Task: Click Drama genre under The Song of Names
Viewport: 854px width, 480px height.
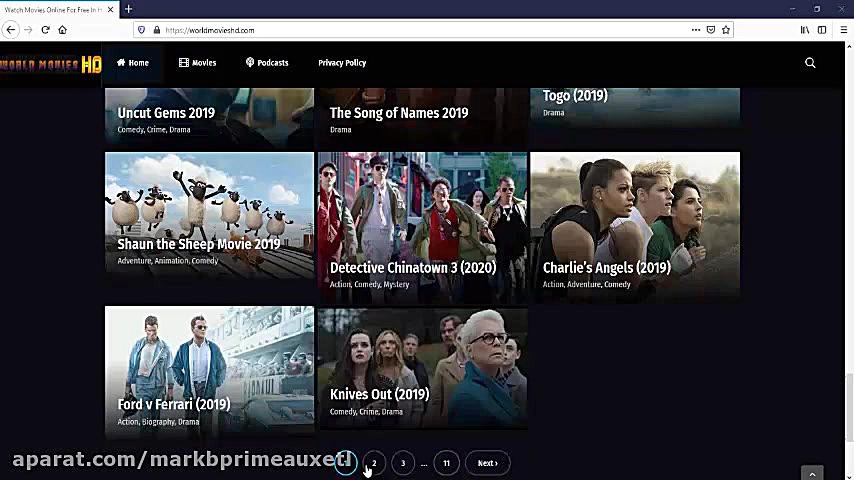Action: point(340,130)
